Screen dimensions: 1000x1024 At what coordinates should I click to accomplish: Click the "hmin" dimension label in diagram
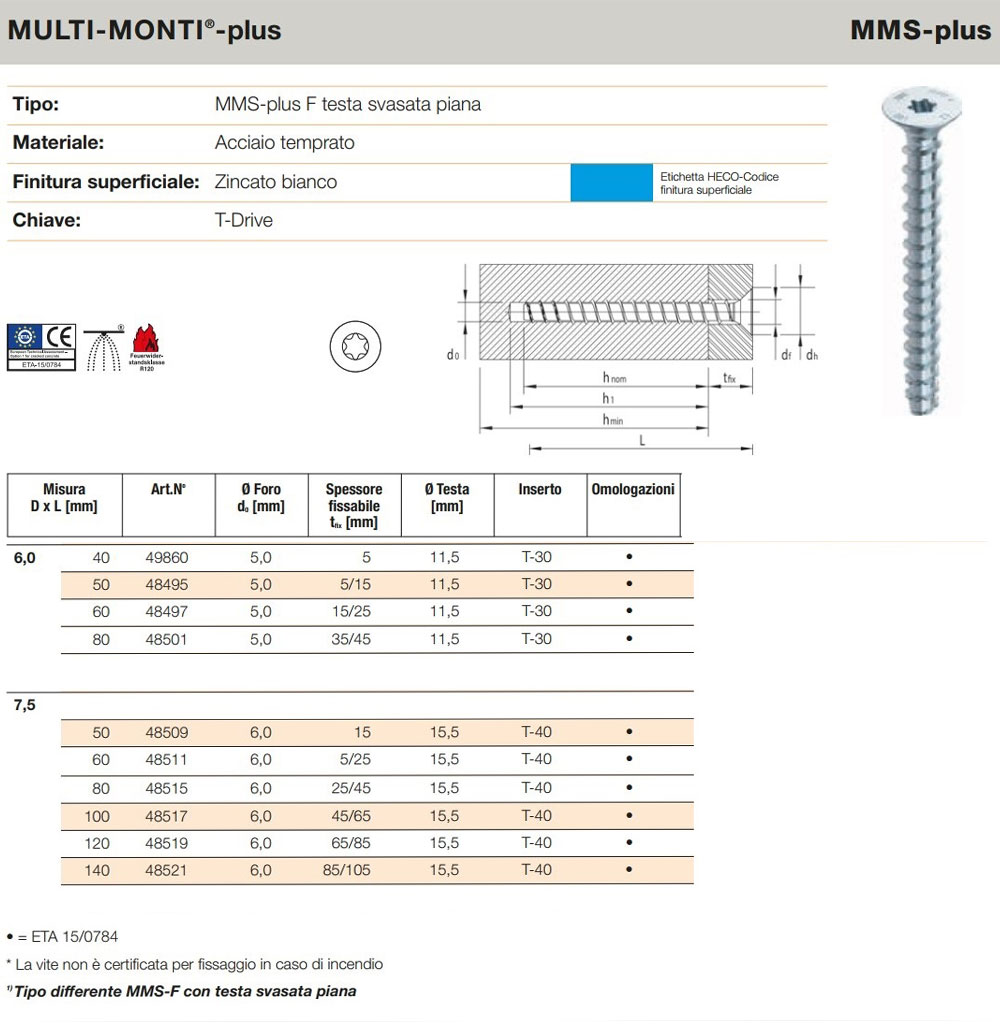613,419
